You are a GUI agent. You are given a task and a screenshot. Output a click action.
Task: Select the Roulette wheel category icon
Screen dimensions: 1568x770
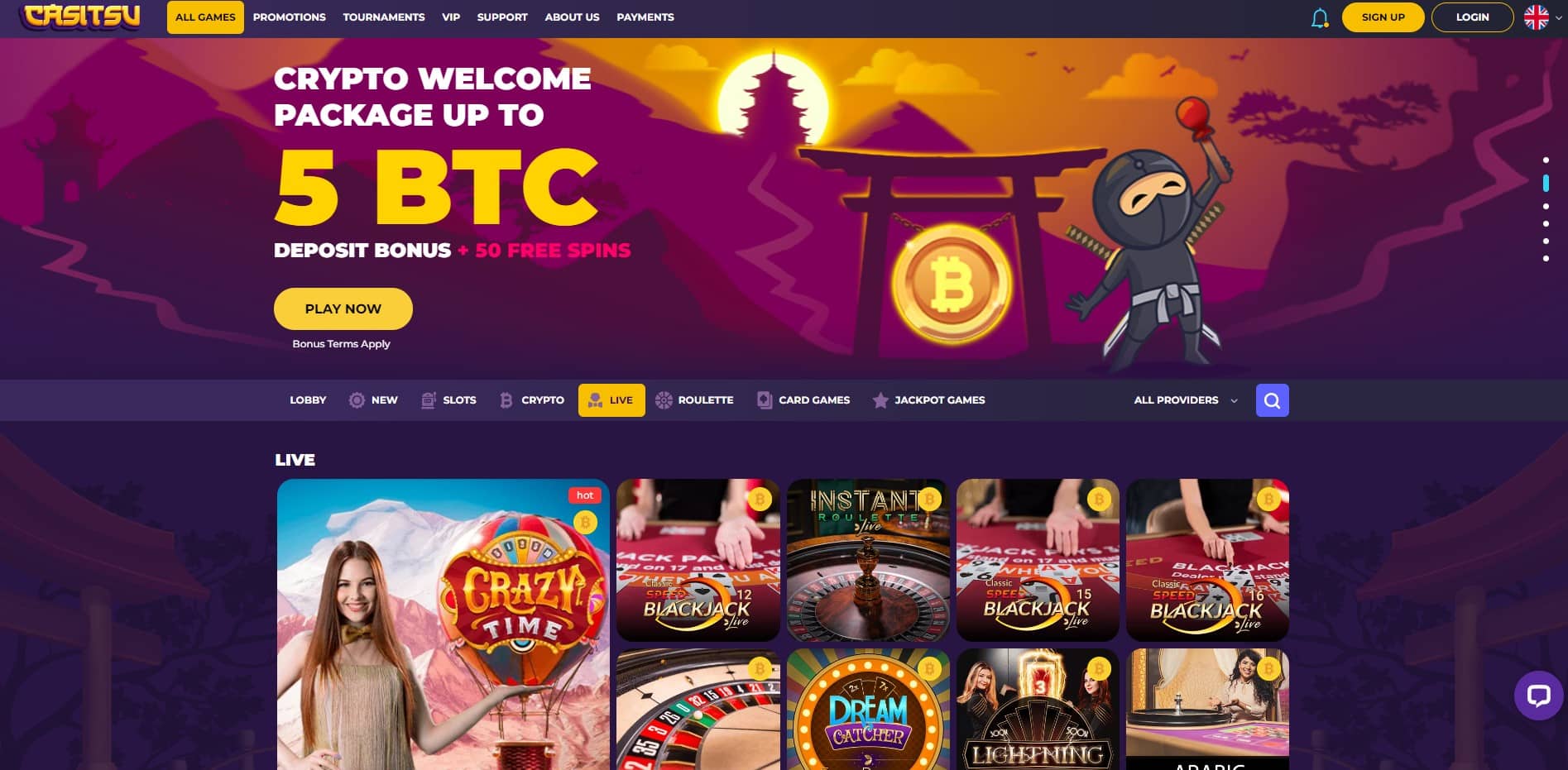[x=664, y=400]
